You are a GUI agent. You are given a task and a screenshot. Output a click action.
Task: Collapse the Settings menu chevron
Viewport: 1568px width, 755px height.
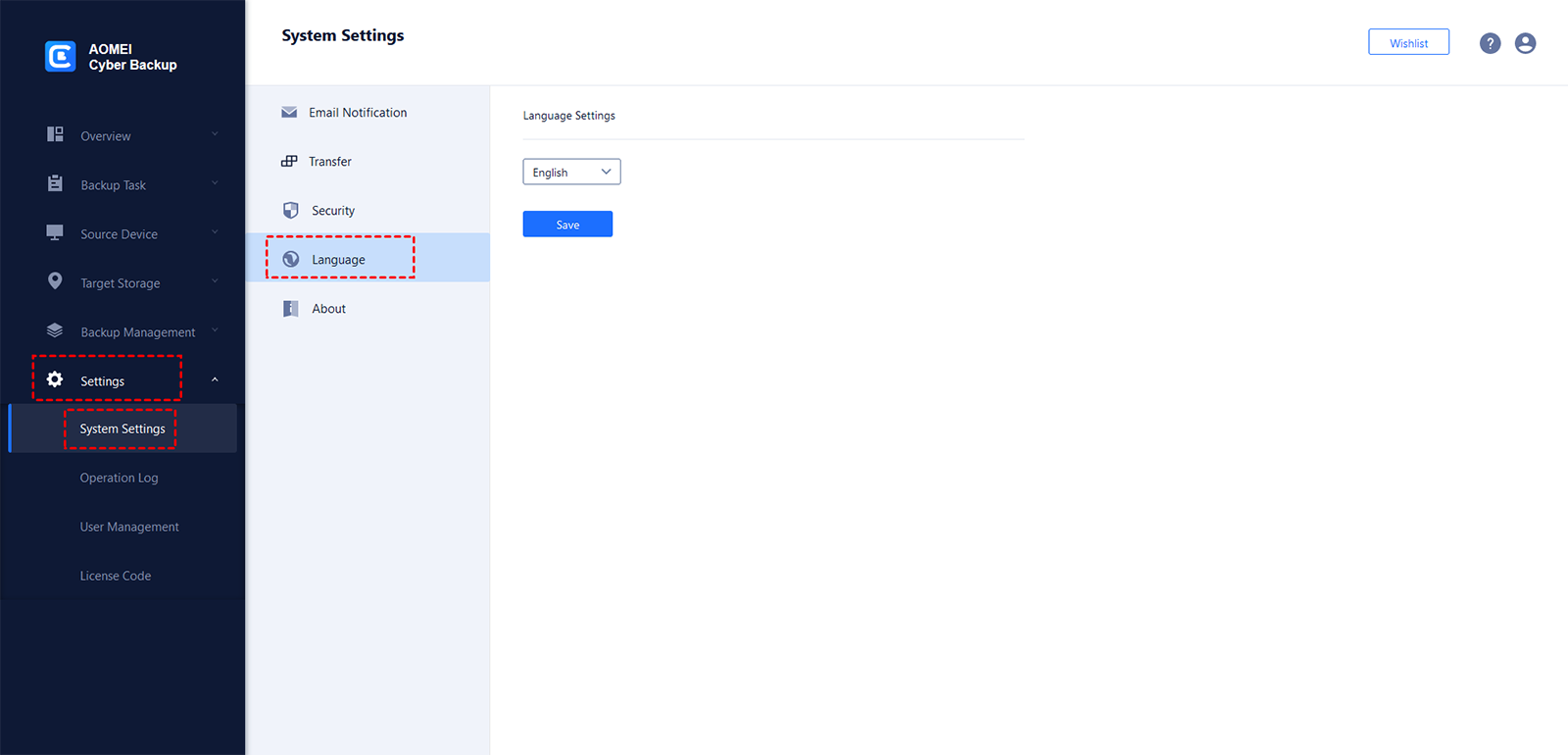click(x=215, y=379)
